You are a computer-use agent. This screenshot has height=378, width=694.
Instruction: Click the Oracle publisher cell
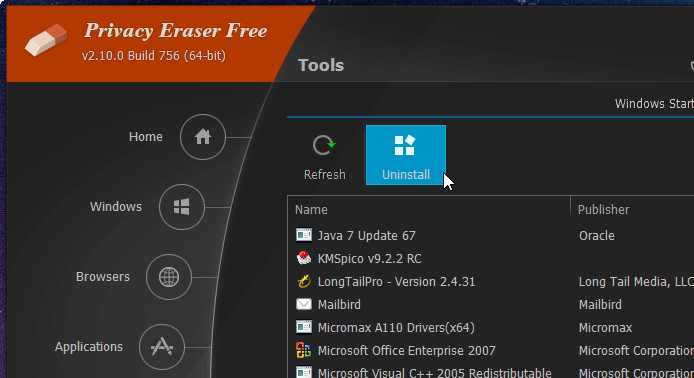click(x=597, y=235)
